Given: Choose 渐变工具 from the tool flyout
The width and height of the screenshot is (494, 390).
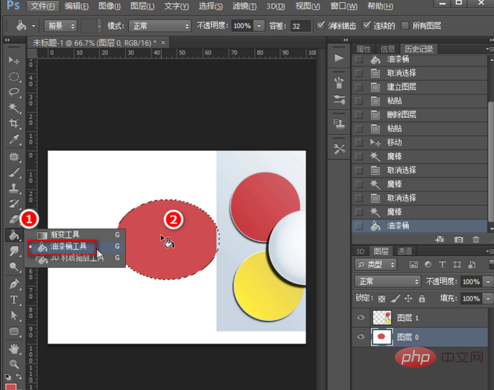Looking at the screenshot, I should pos(76,235).
